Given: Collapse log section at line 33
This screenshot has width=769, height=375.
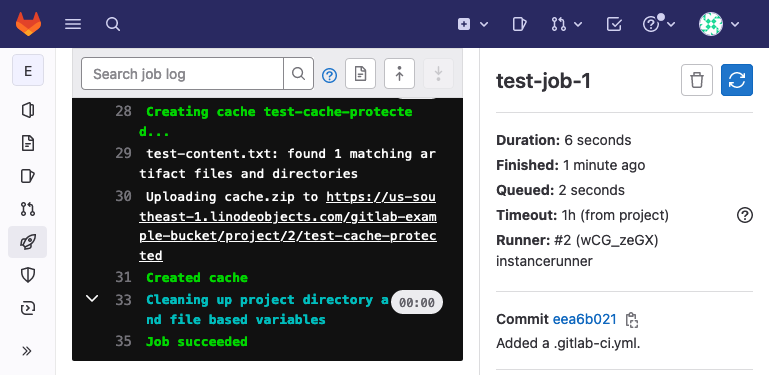Looking at the screenshot, I should point(92,299).
